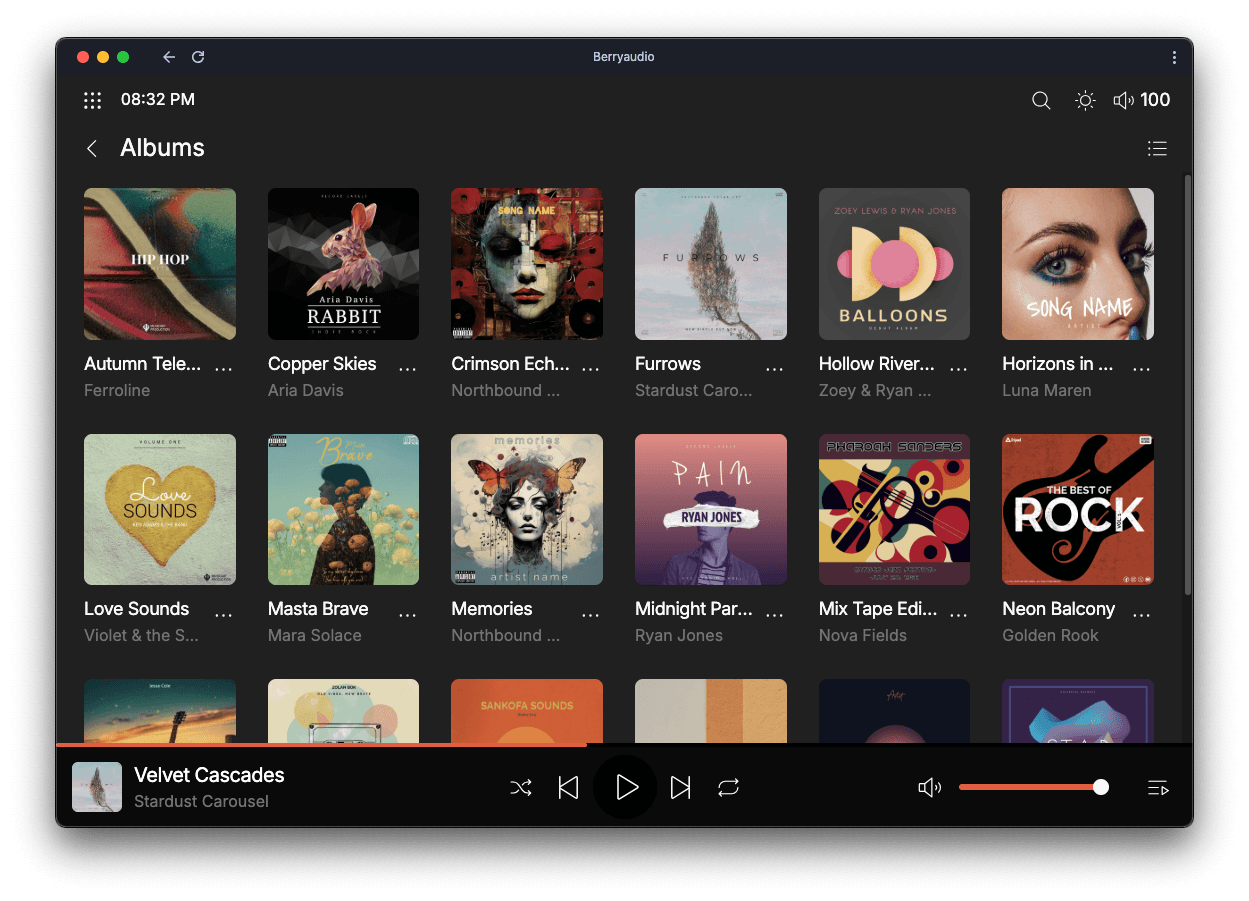Viewport: 1249px width, 901px height.
Task: Switch albums to list view
Action: point(1157,149)
